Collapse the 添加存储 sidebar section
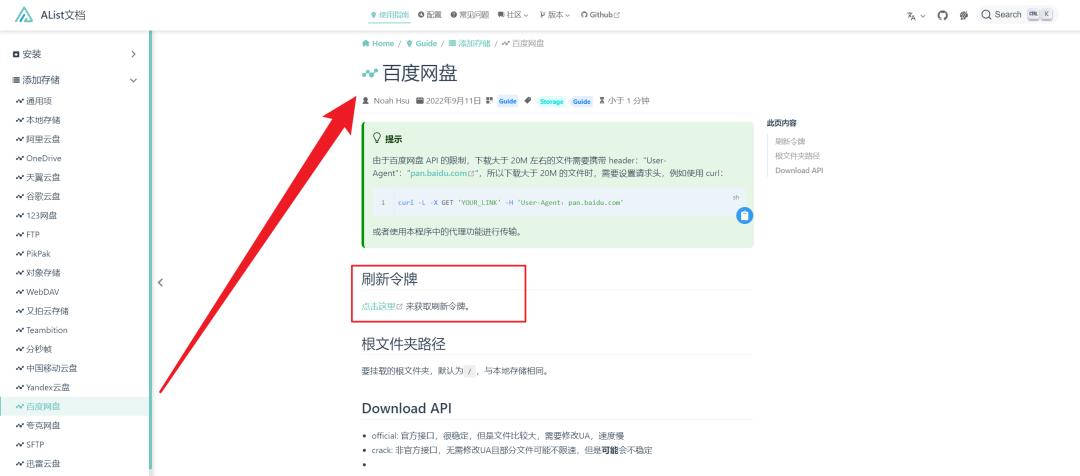The width and height of the screenshot is (1080, 476). point(75,81)
